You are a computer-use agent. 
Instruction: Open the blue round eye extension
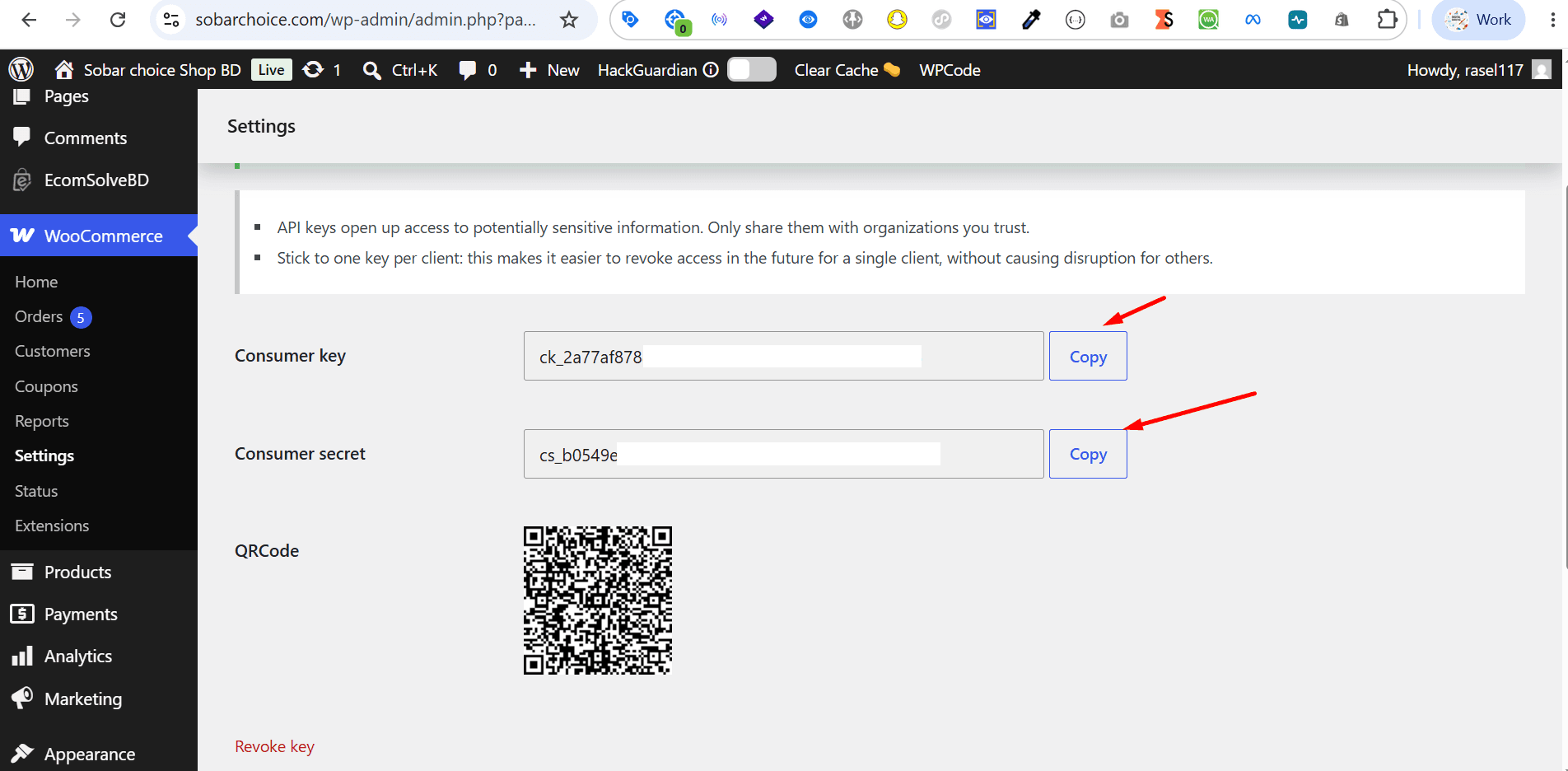tap(809, 20)
